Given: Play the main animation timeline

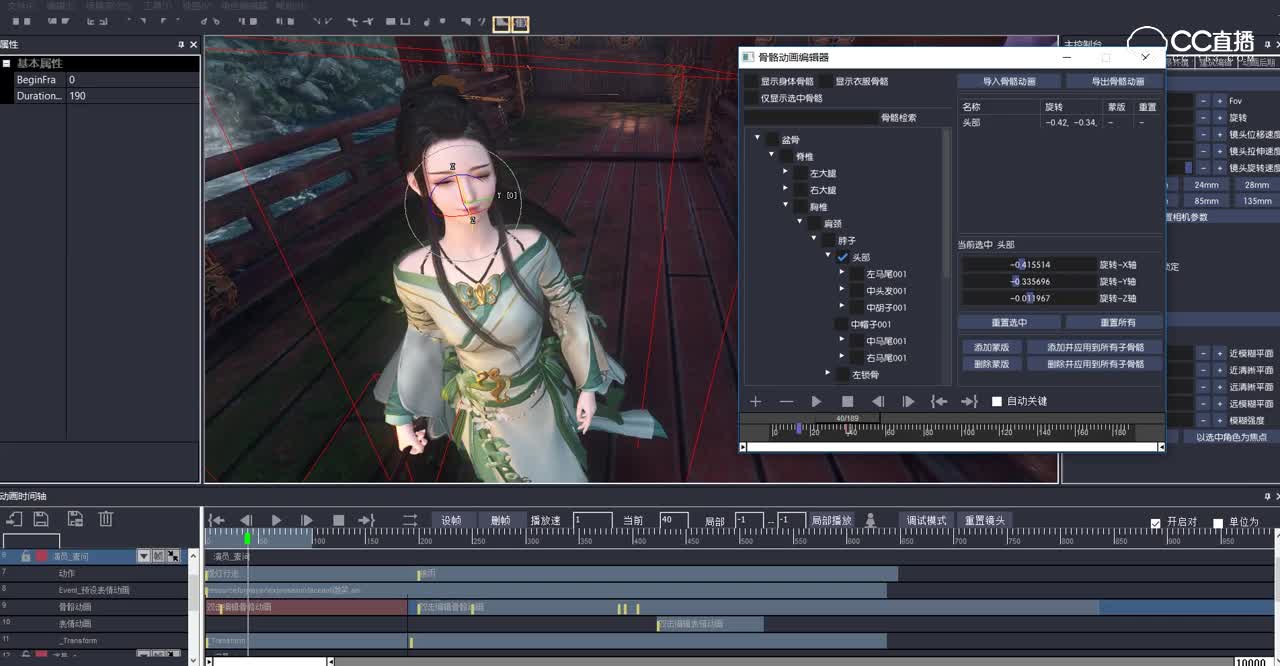Looking at the screenshot, I should pos(277,520).
